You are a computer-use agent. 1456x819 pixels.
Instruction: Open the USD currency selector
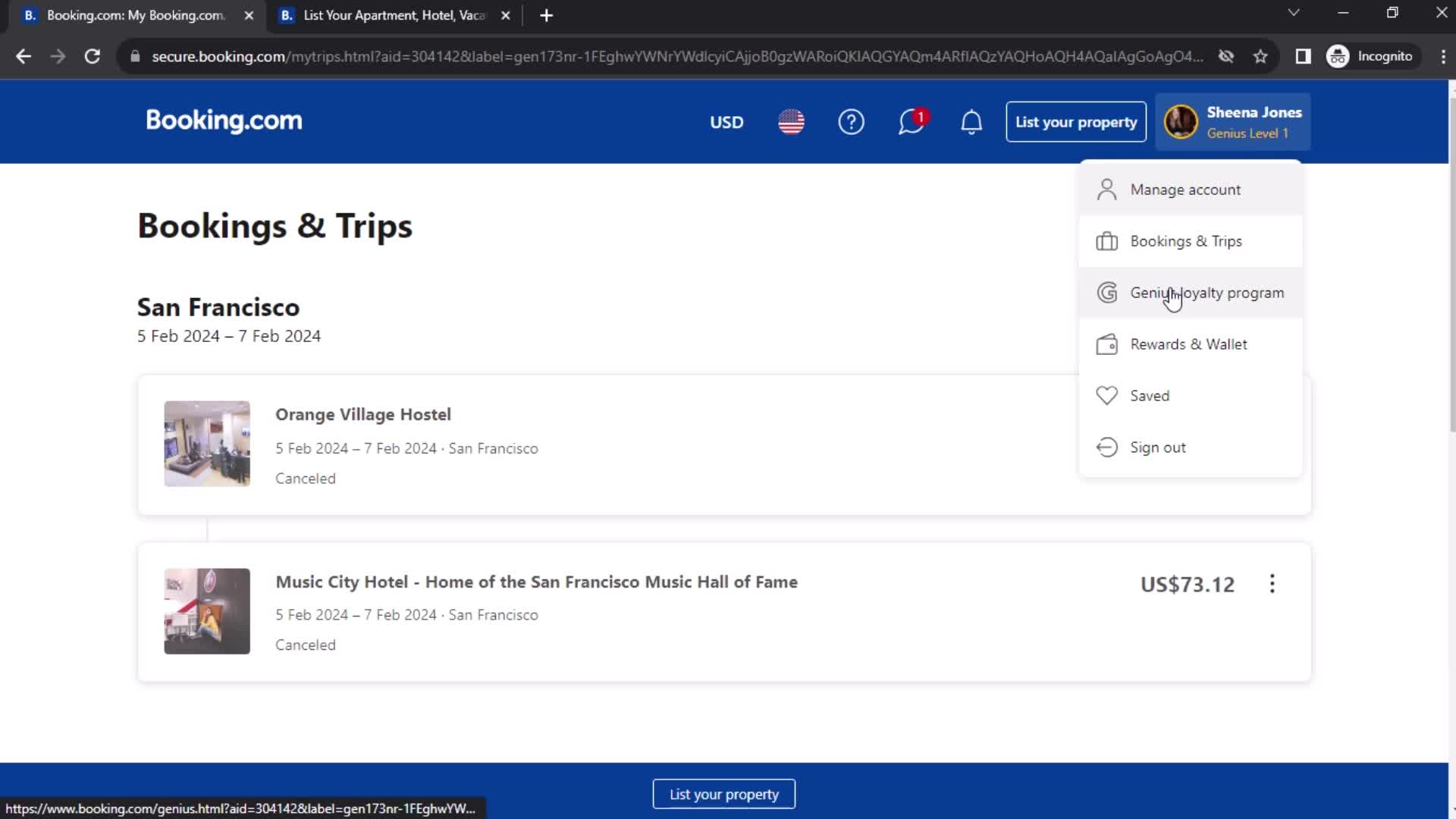point(726,122)
